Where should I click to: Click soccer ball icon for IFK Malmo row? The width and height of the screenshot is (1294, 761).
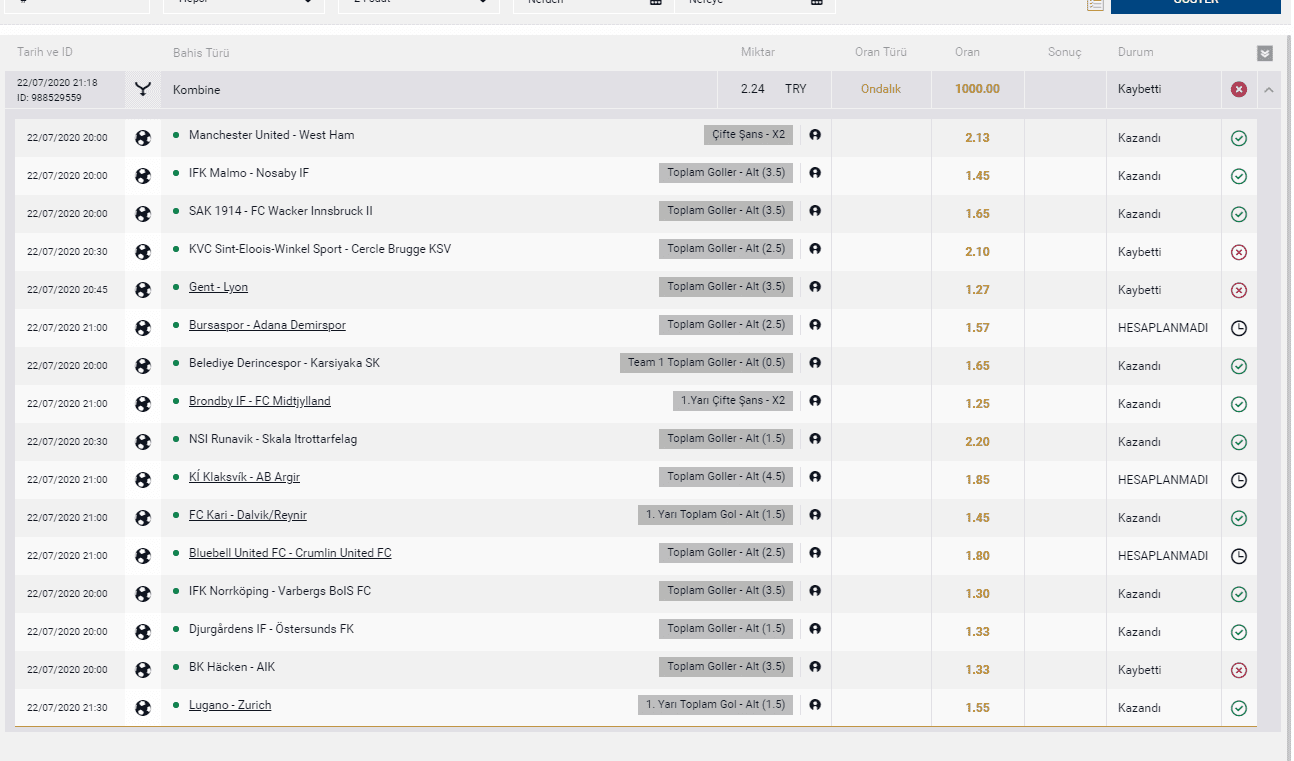(x=143, y=176)
